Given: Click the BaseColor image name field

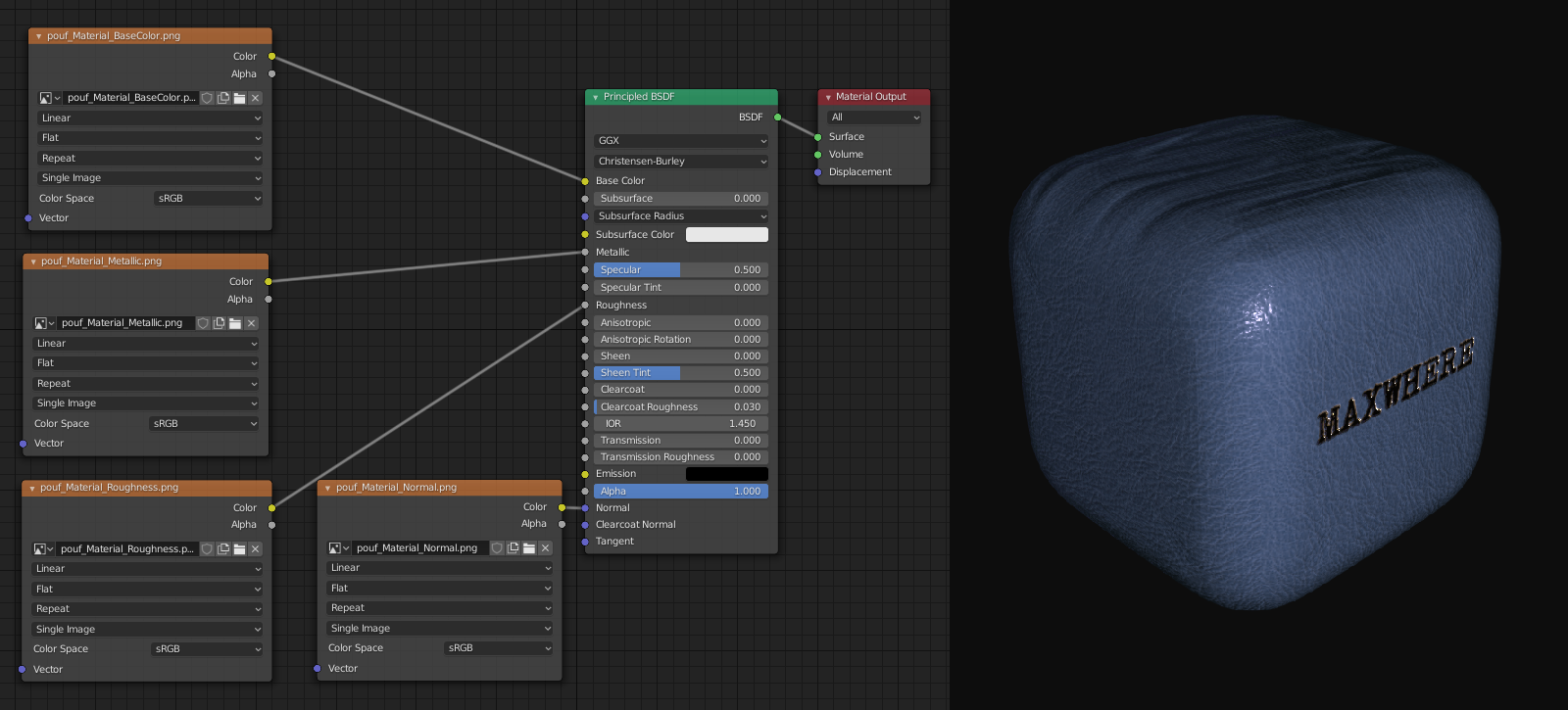Looking at the screenshot, I should (x=131, y=98).
